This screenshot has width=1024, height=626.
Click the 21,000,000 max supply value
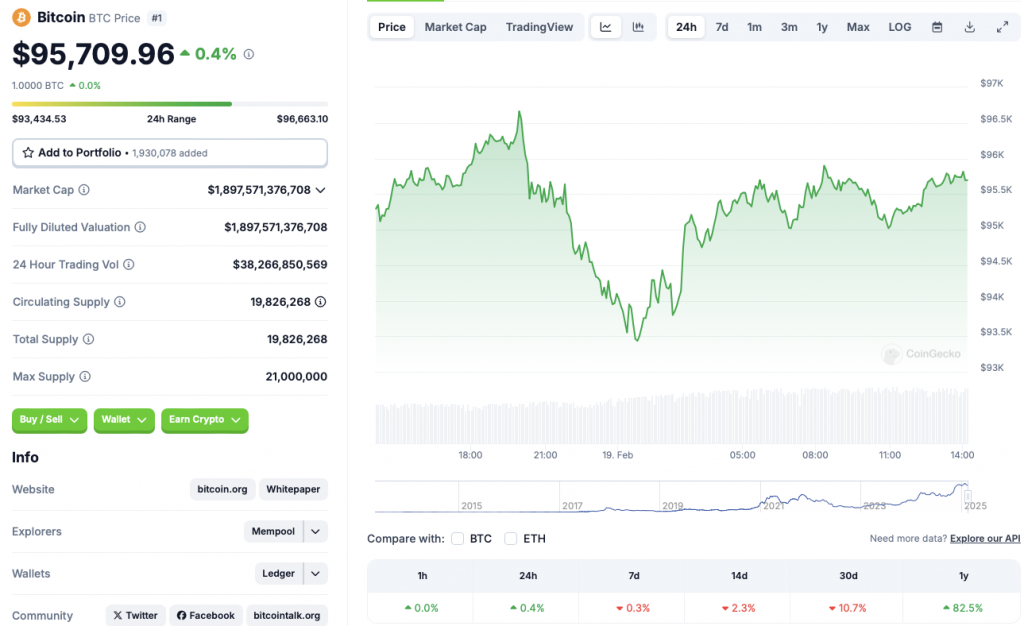[x=296, y=377]
